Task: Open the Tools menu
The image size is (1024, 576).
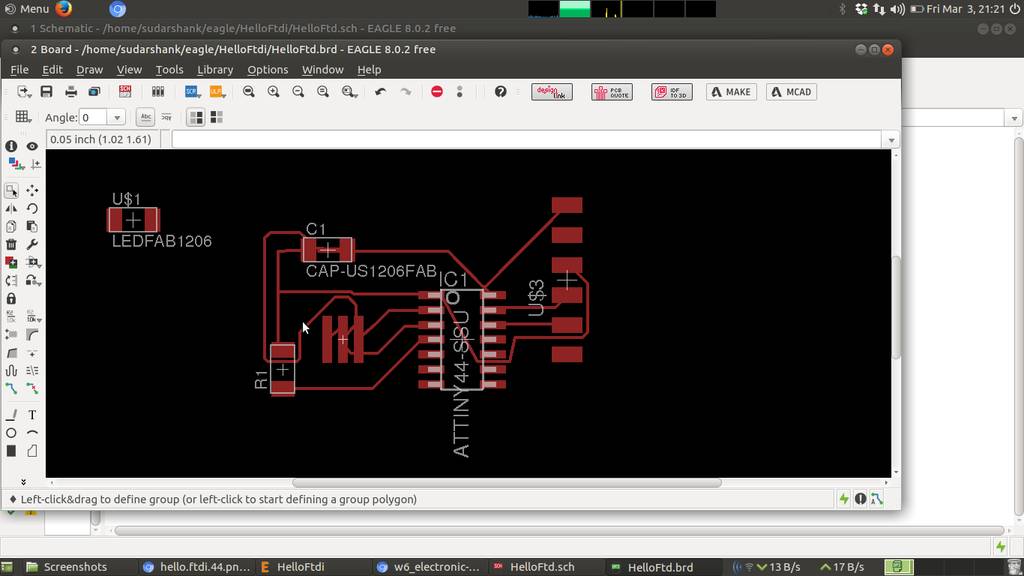Action: pos(169,70)
